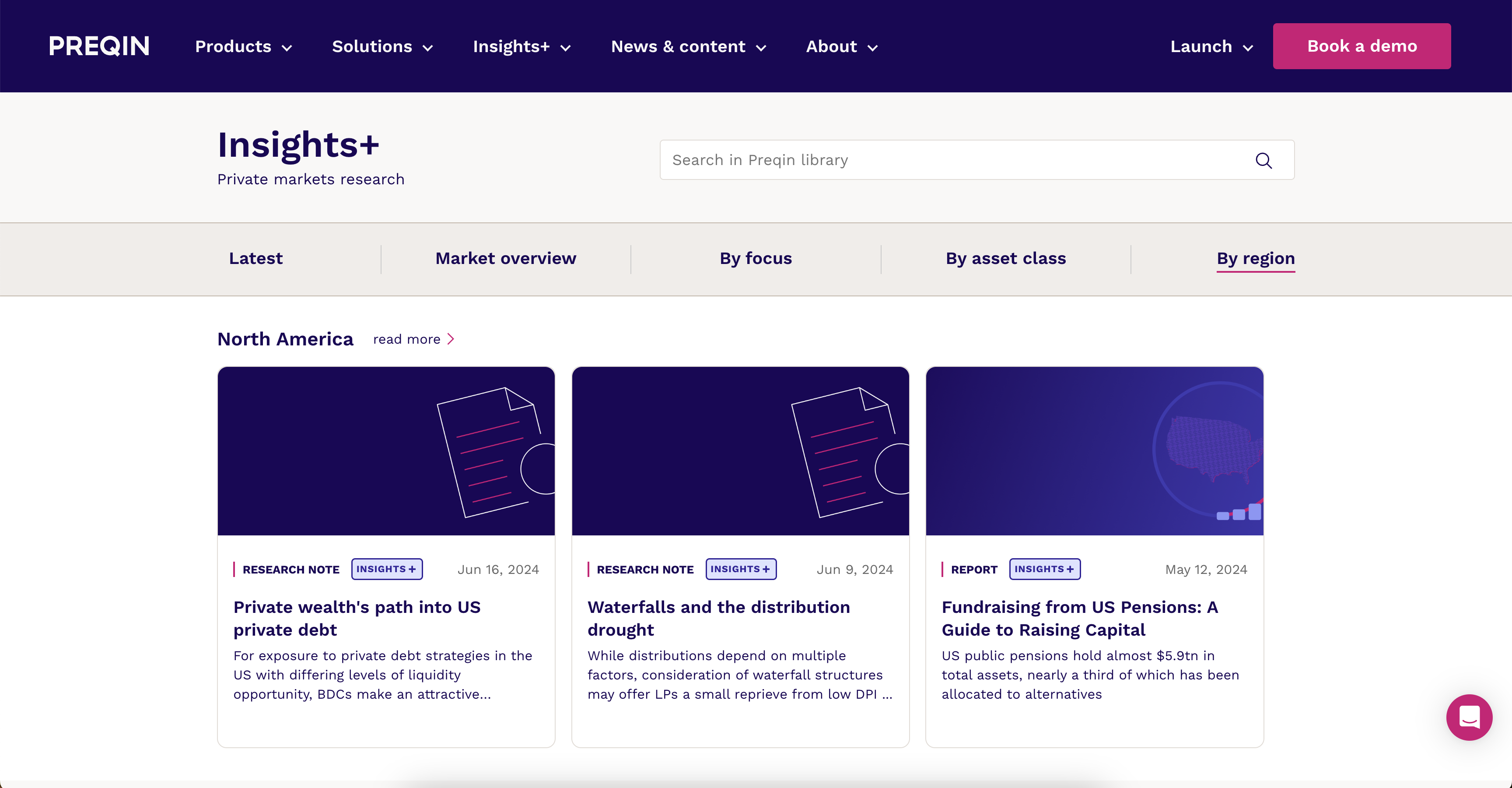Switch to the Latest tab
This screenshot has height=788, width=1512.
(256, 258)
